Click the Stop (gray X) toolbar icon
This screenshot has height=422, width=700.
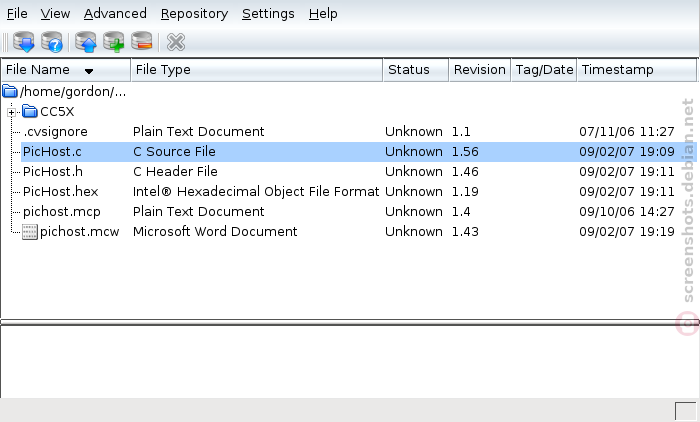175,42
